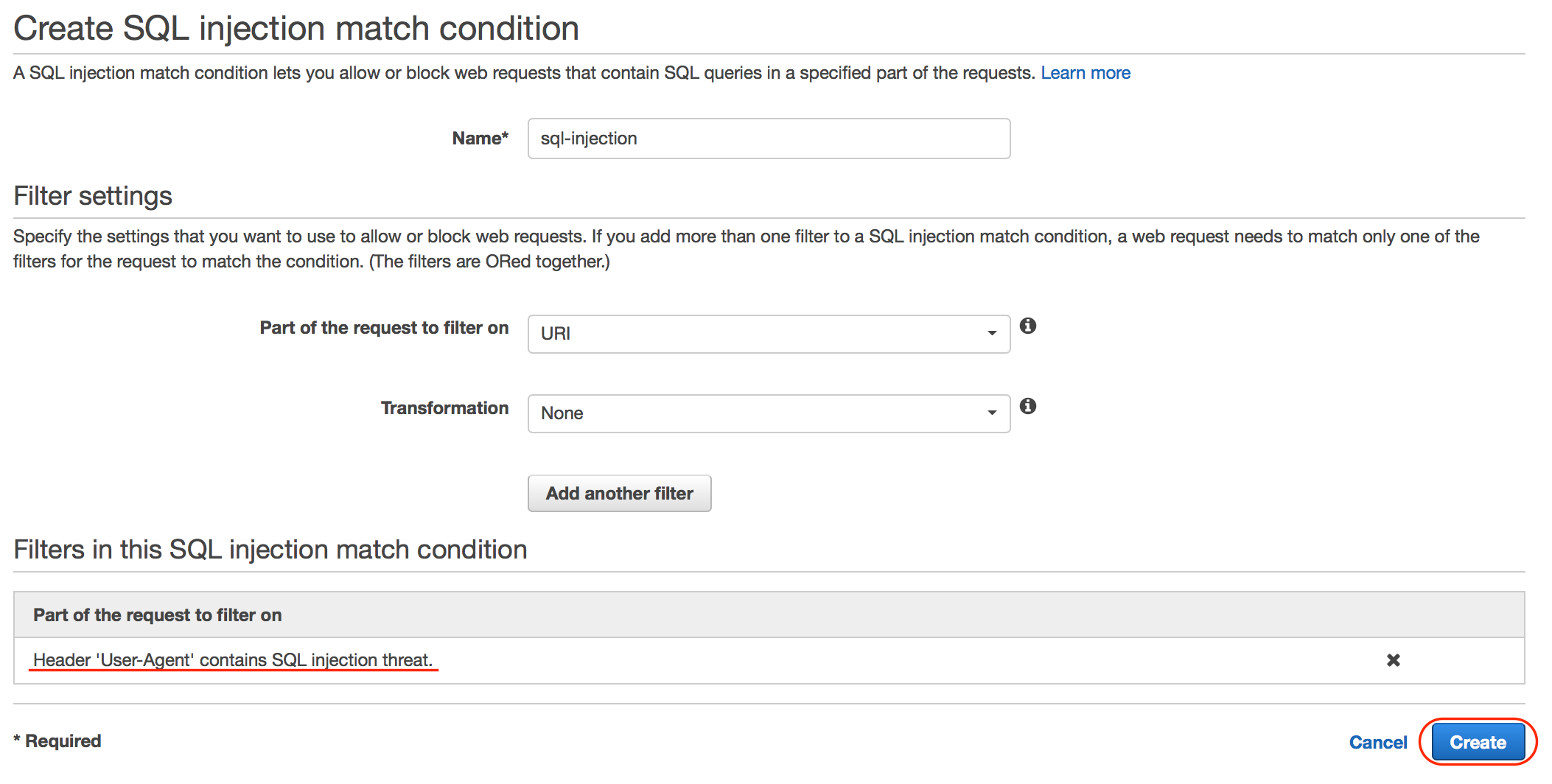Click the 'Filter settings' section heading
Image resolution: width=1552 pixels, height=784 pixels.
point(92,195)
